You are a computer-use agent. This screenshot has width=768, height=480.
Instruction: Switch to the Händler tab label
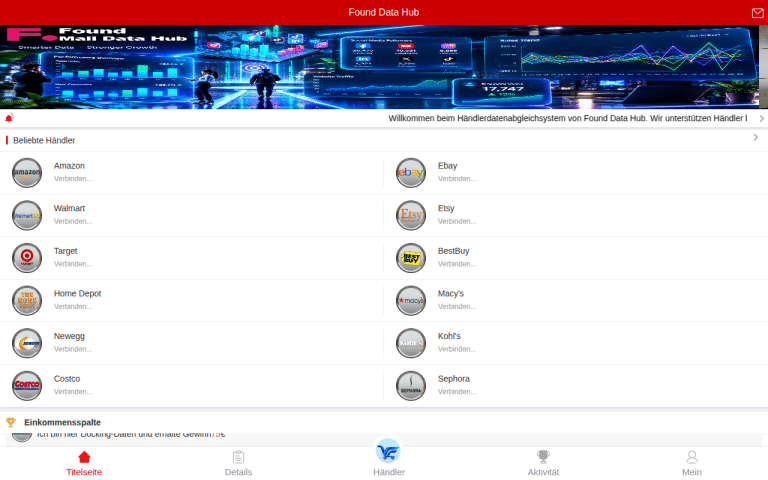click(x=389, y=472)
